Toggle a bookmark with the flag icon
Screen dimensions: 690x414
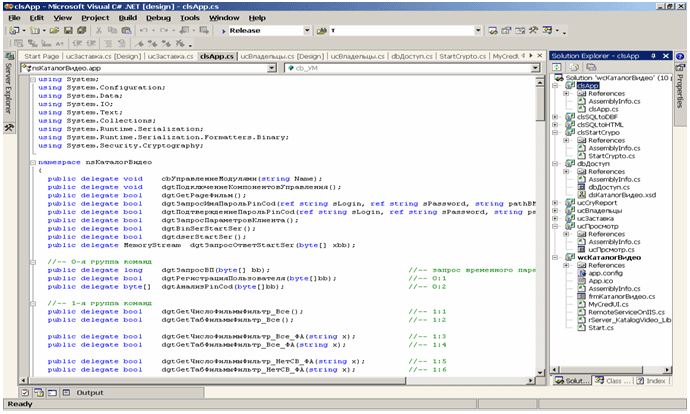coord(139,43)
